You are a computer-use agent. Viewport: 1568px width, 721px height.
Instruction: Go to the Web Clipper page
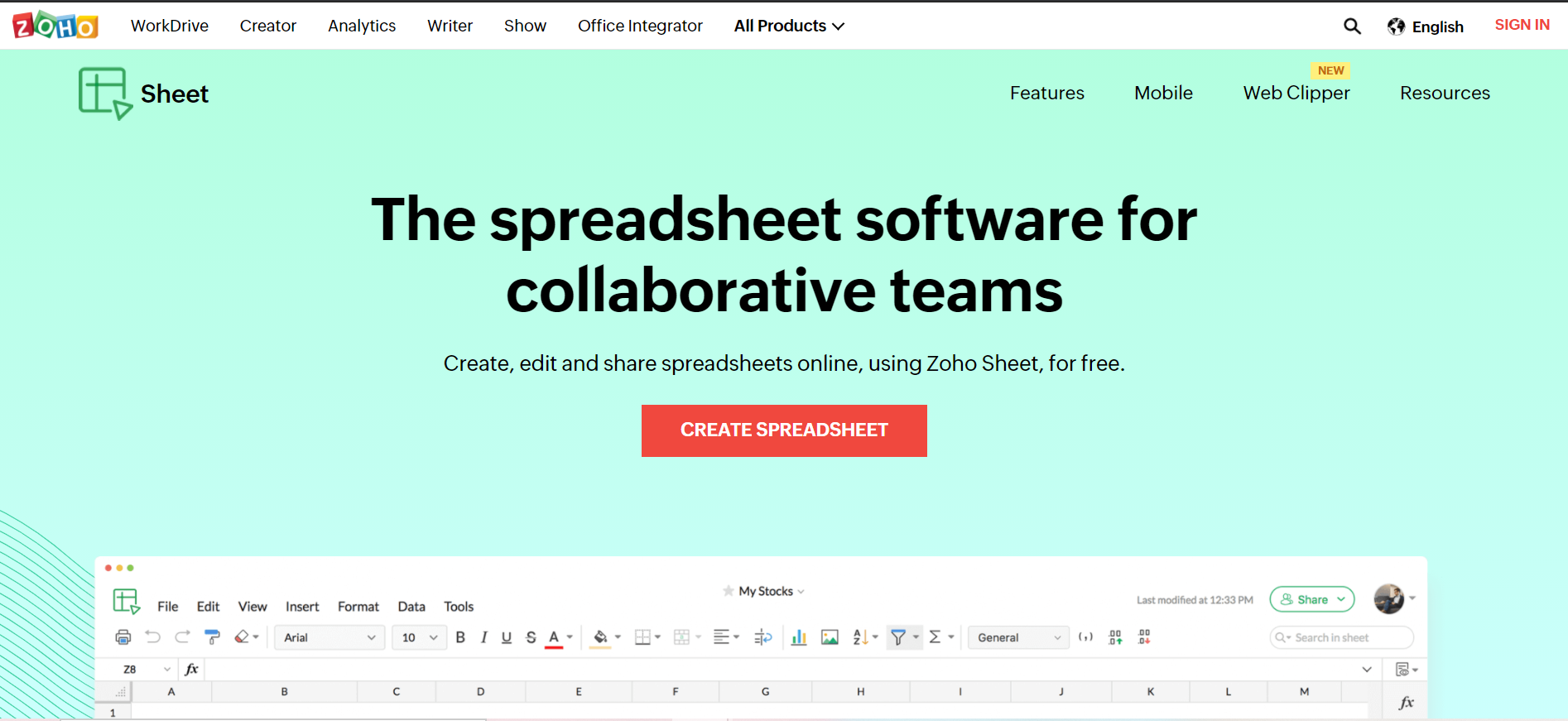click(1296, 93)
